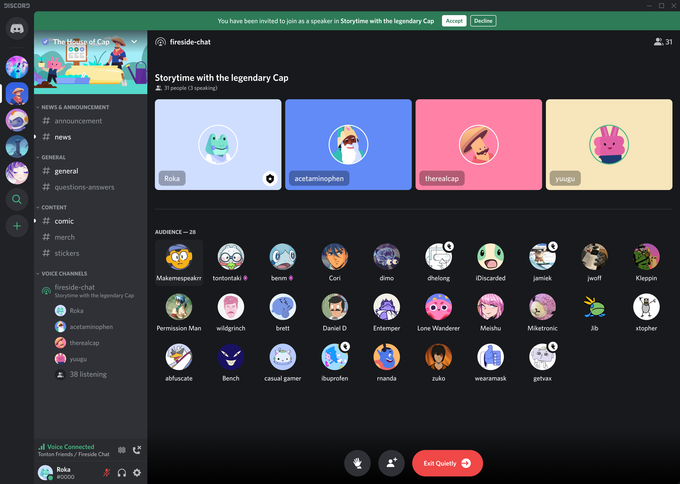
Task: Collapse the NEWS & ANNOUNCEMENT category
Action: [73, 107]
